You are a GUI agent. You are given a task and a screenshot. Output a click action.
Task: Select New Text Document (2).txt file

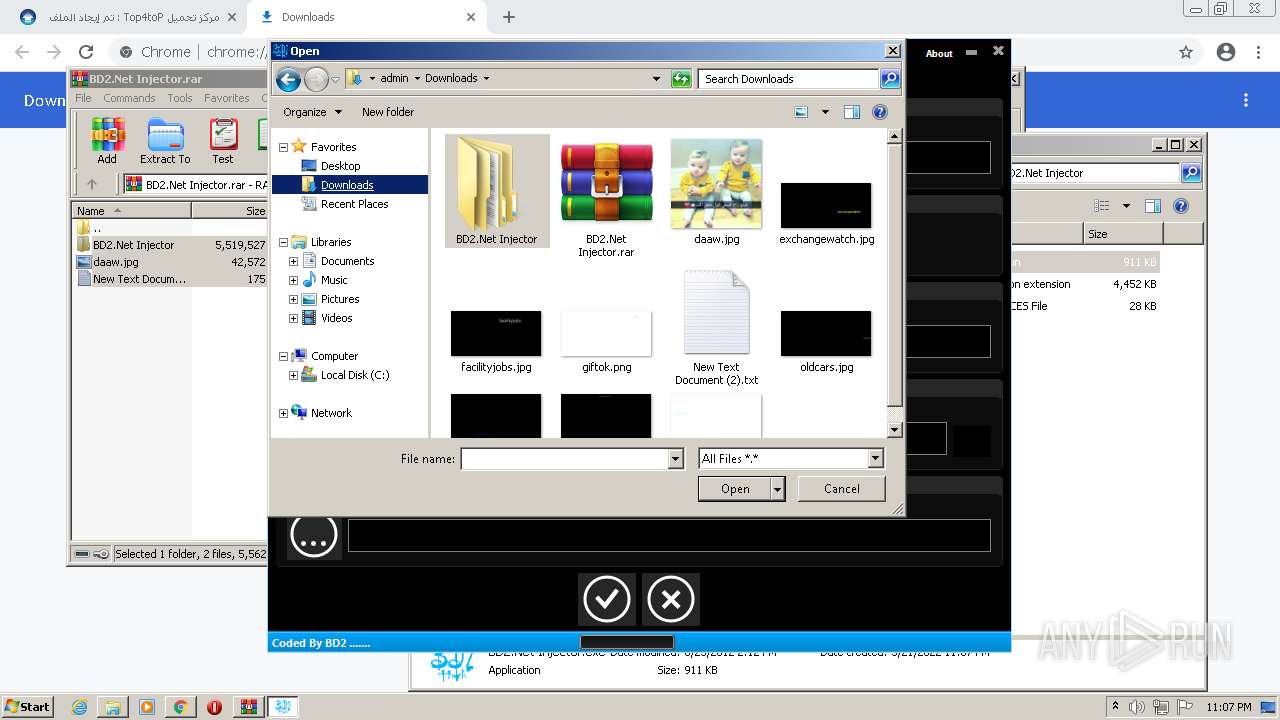(x=716, y=328)
